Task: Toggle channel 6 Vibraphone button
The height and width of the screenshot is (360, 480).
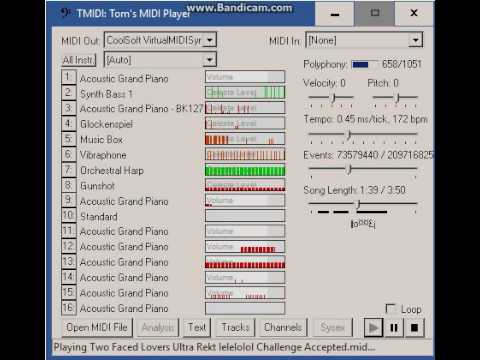Action: coord(69,154)
